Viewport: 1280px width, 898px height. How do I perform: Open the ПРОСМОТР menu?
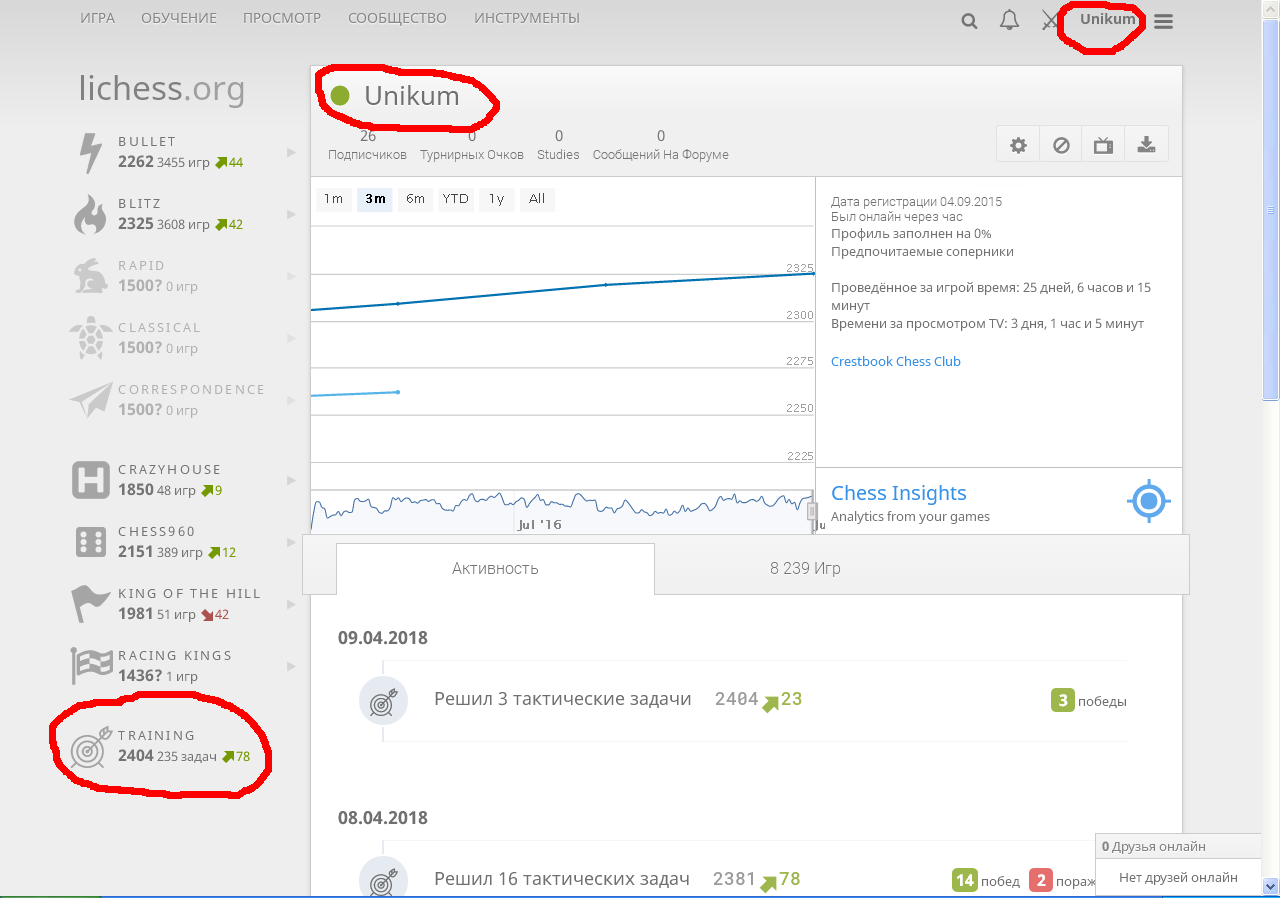tap(282, 18)
